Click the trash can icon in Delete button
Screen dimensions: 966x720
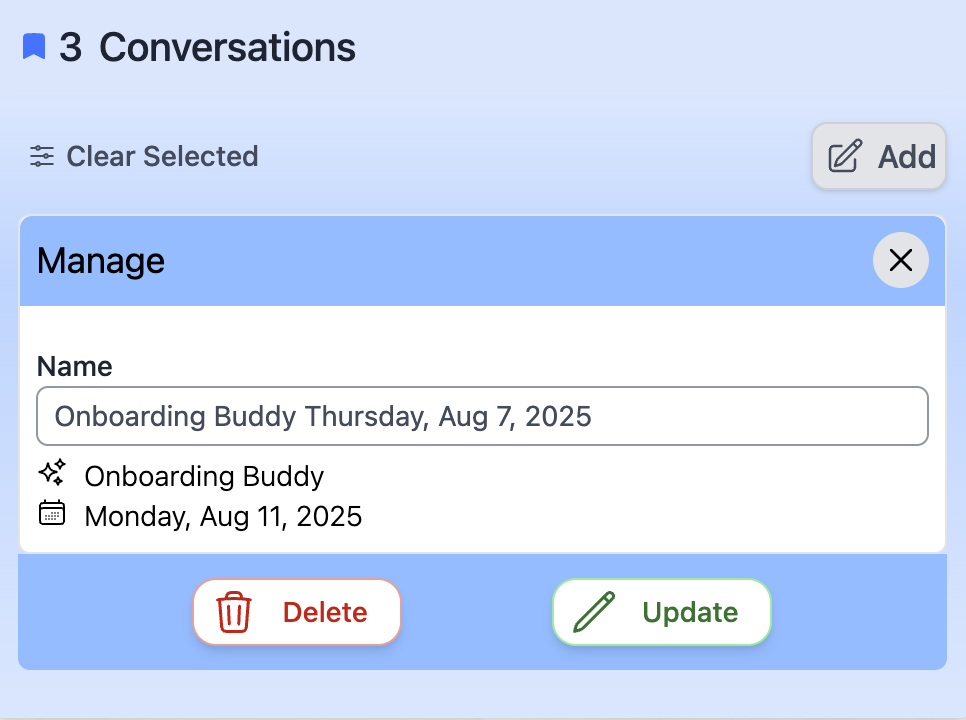tap(232, 612)
